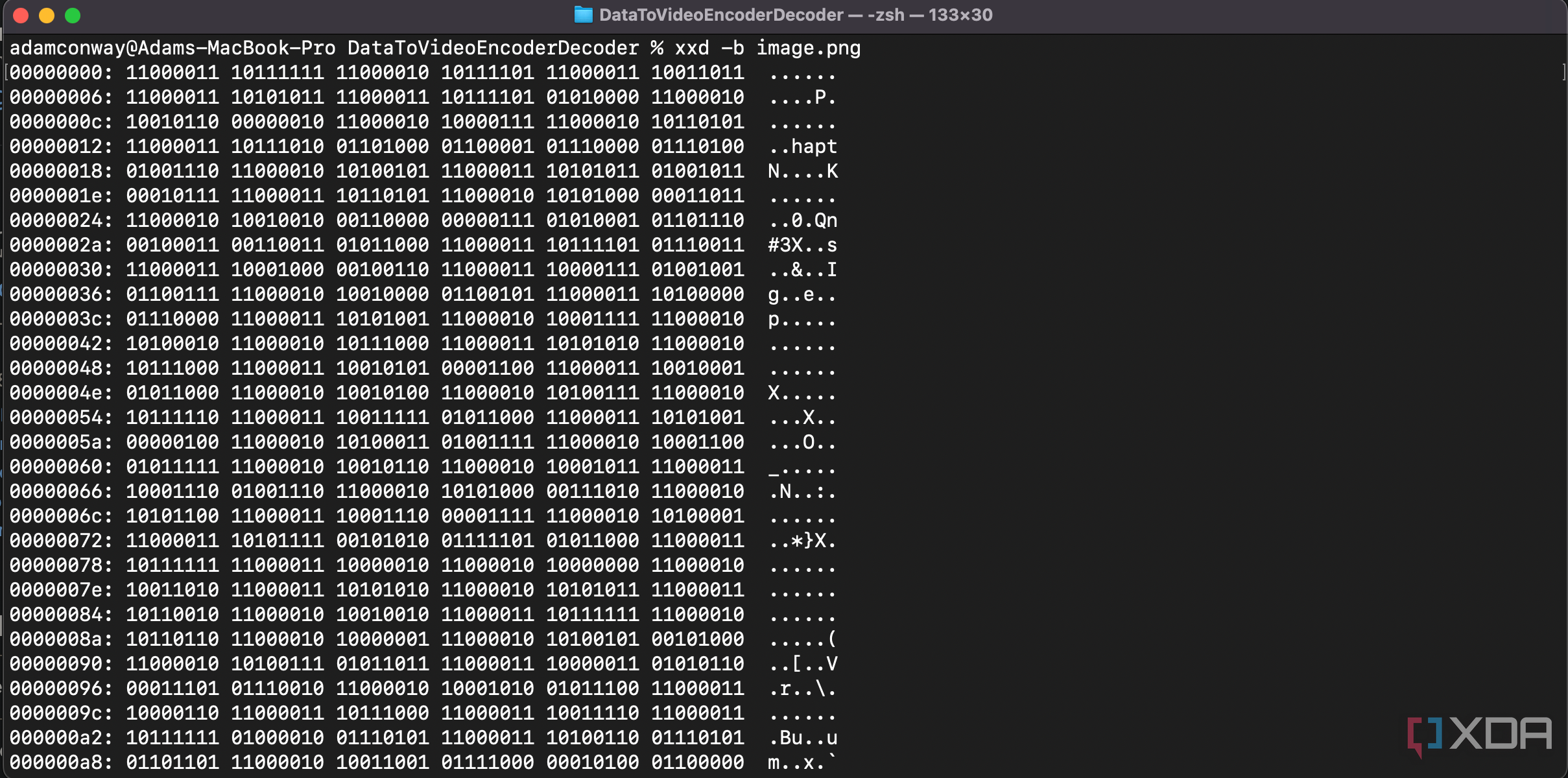Screen dimensions: 1568x778
Task: Click ASCII text '#3X..s'
Action: point(803,245)
